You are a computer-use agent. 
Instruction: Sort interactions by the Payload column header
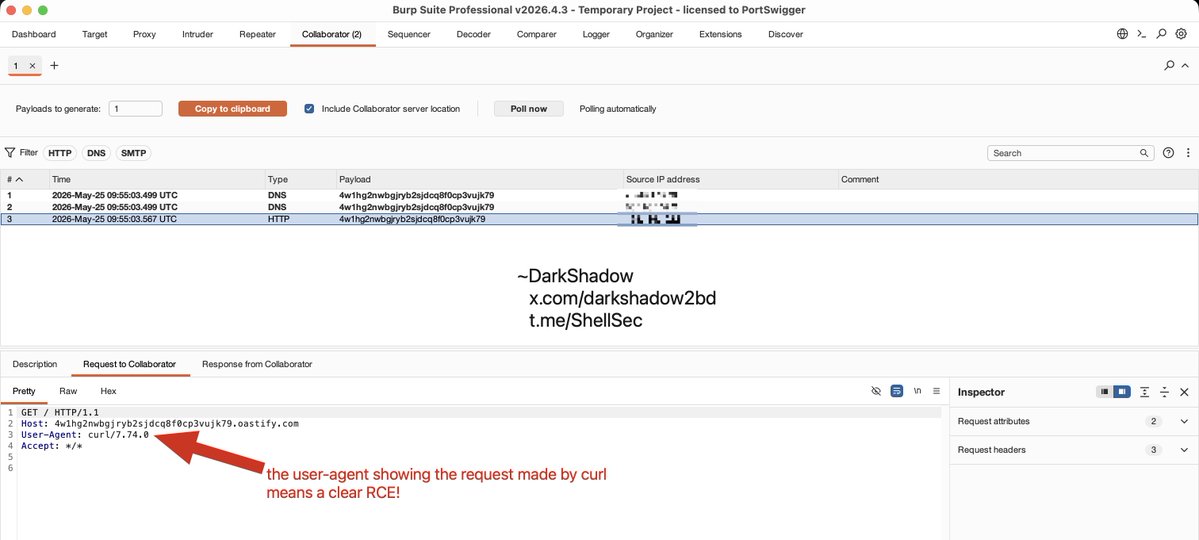pos(479,180)
